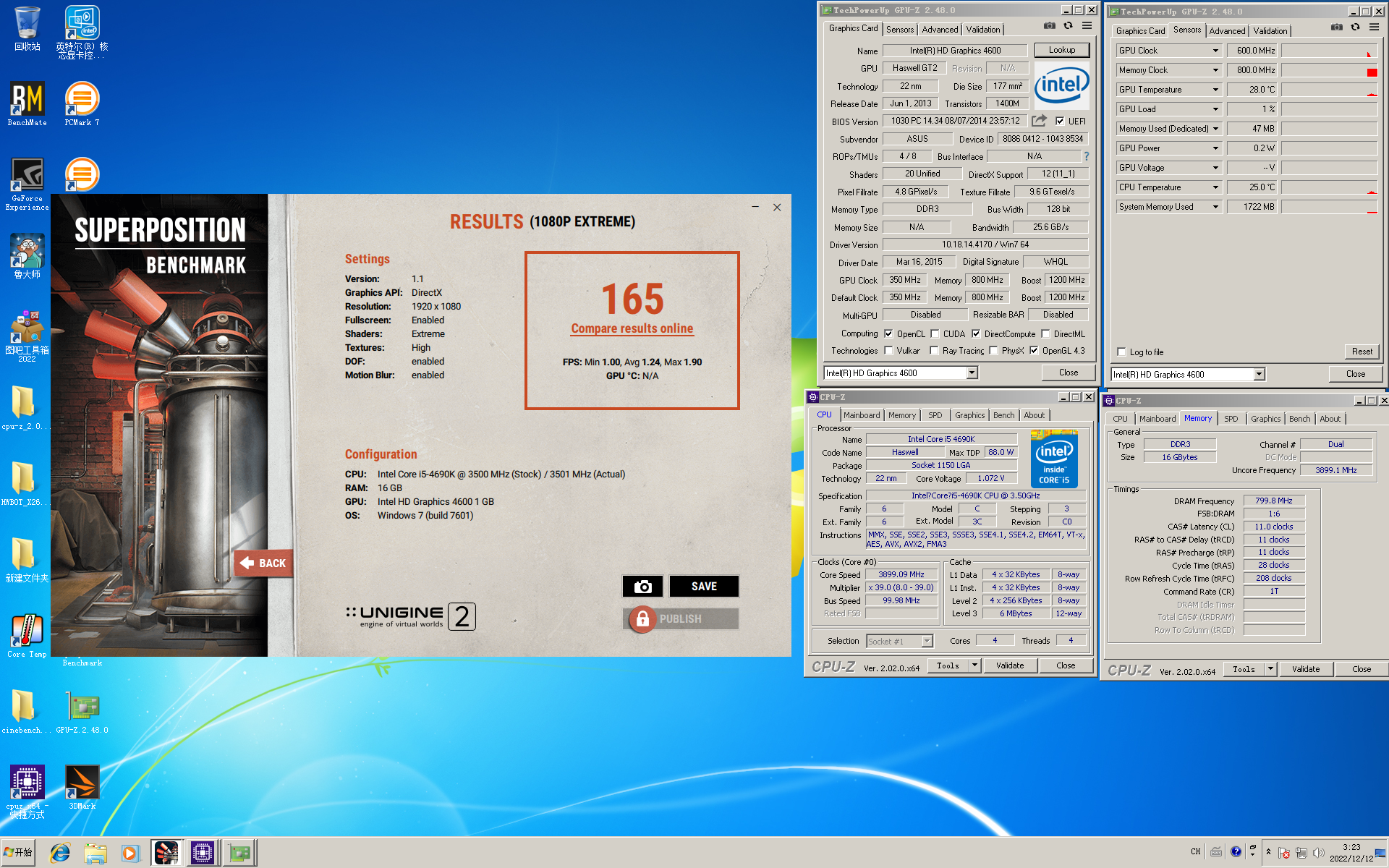Viewport: 1389px width, 868px height.
Task: Click Compare results online link
Action: coord(632,328)
